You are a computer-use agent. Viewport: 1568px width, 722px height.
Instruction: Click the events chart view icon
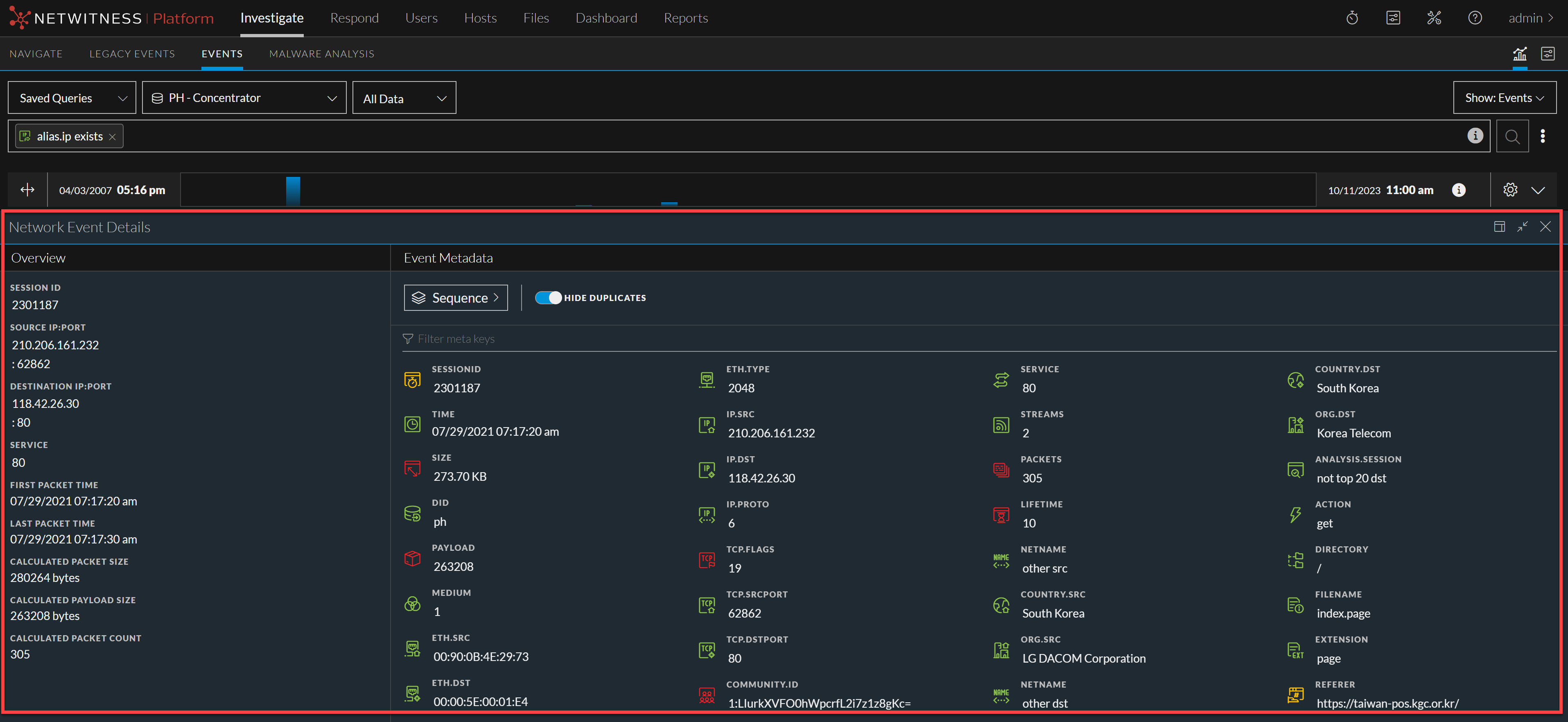click(x=1519, y=54)
